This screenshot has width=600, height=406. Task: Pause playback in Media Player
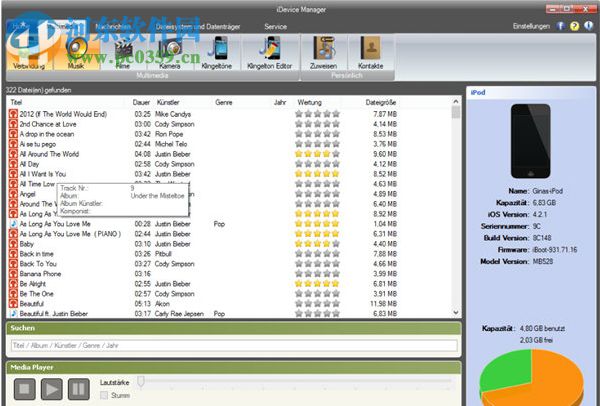tap(79, 389)
